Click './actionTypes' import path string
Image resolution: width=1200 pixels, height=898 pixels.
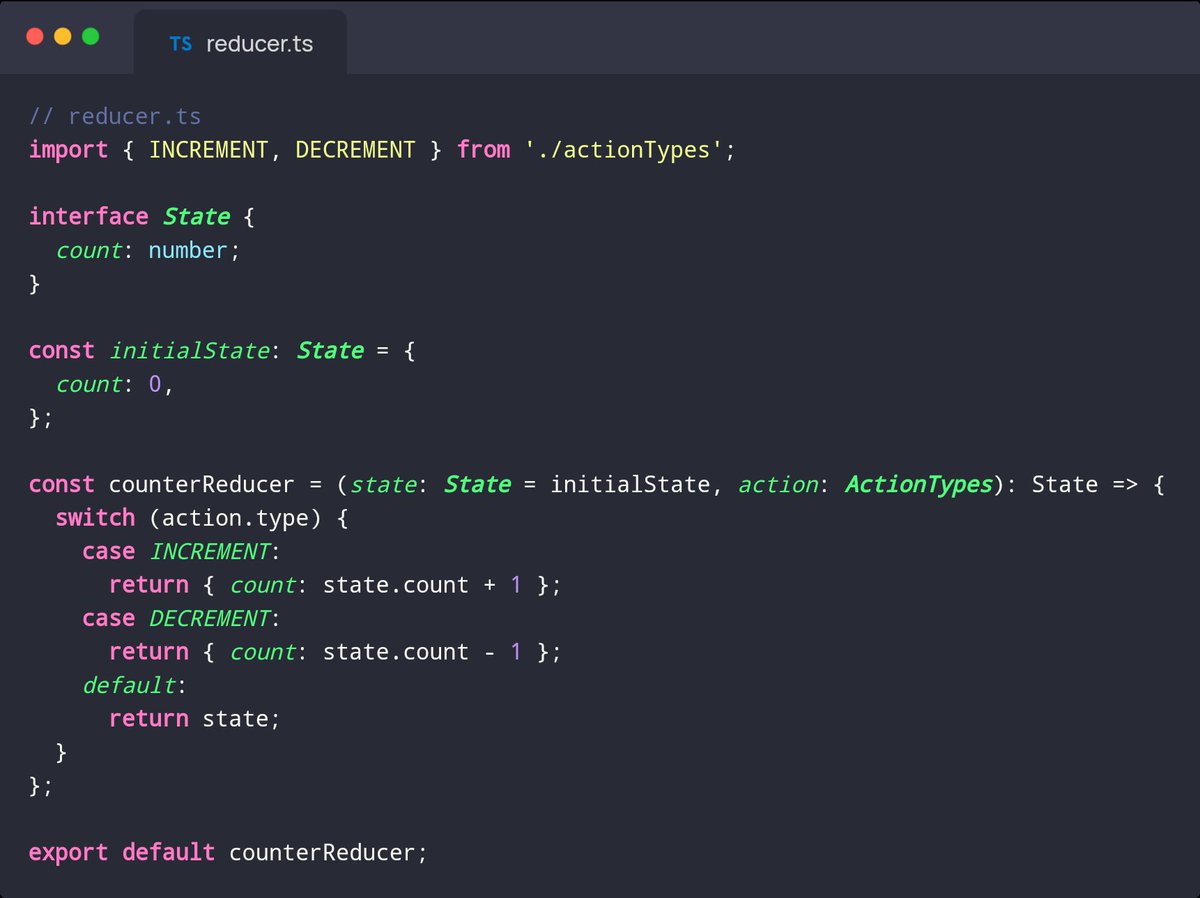tap(624, 150)
